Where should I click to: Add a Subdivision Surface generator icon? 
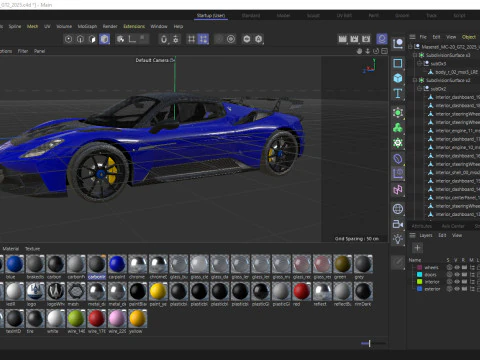[x=398, y=113]
